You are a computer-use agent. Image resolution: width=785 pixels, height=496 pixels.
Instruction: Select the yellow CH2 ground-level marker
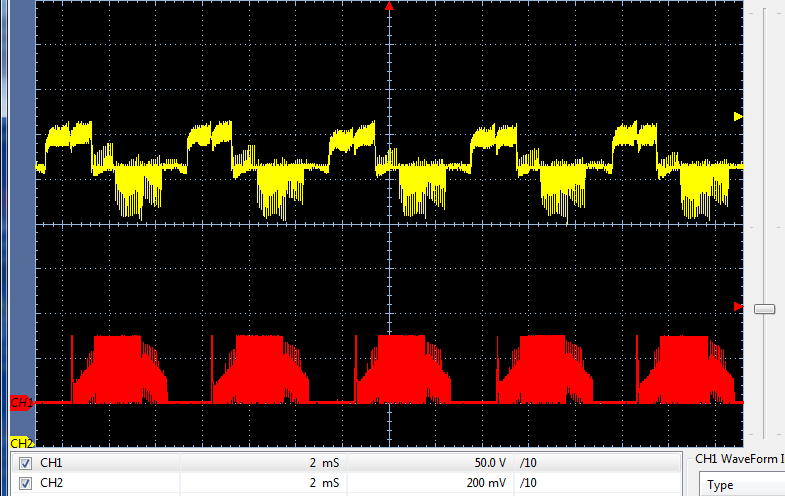[22, 443]
